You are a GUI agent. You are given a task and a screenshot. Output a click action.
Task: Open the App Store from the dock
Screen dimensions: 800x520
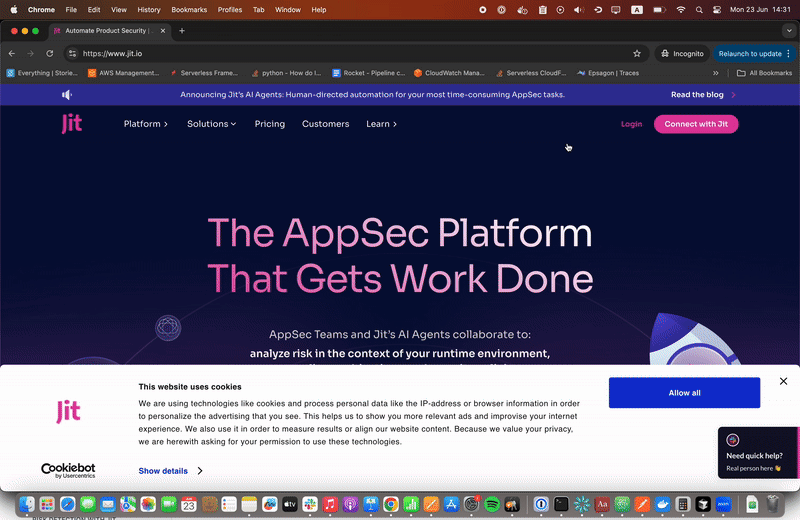452,504
